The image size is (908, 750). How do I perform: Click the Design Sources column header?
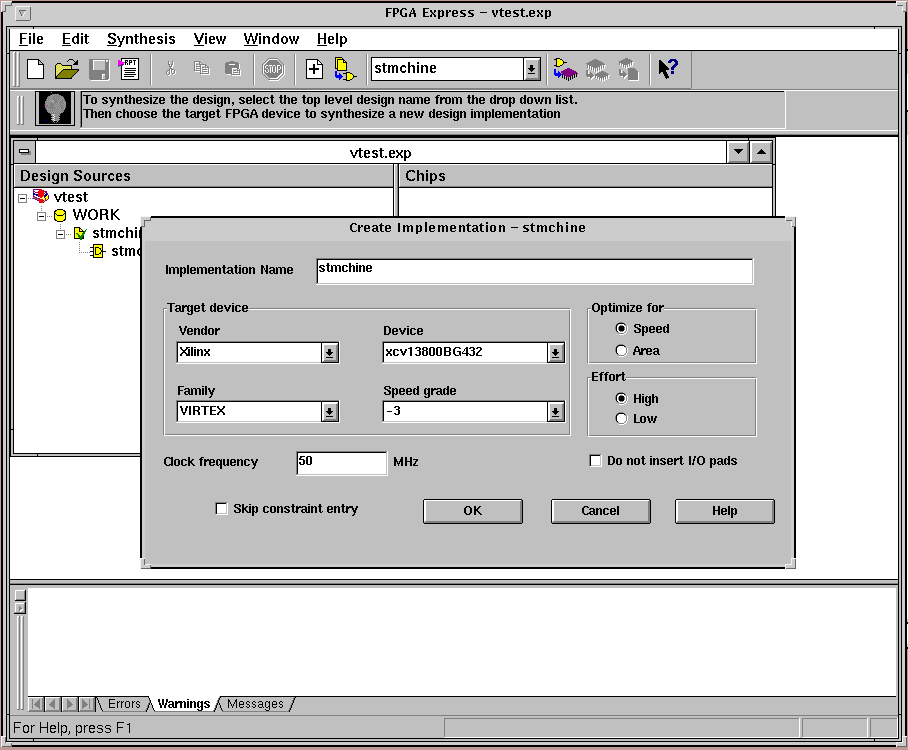click(x=203, y=176)
